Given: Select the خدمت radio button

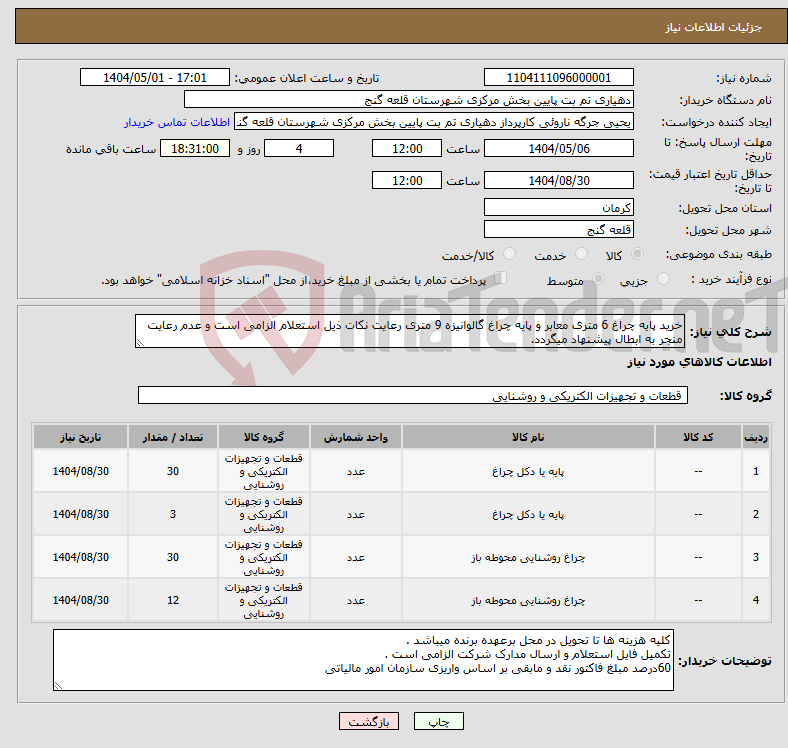Looking at the screenshot, I should 581,254.
